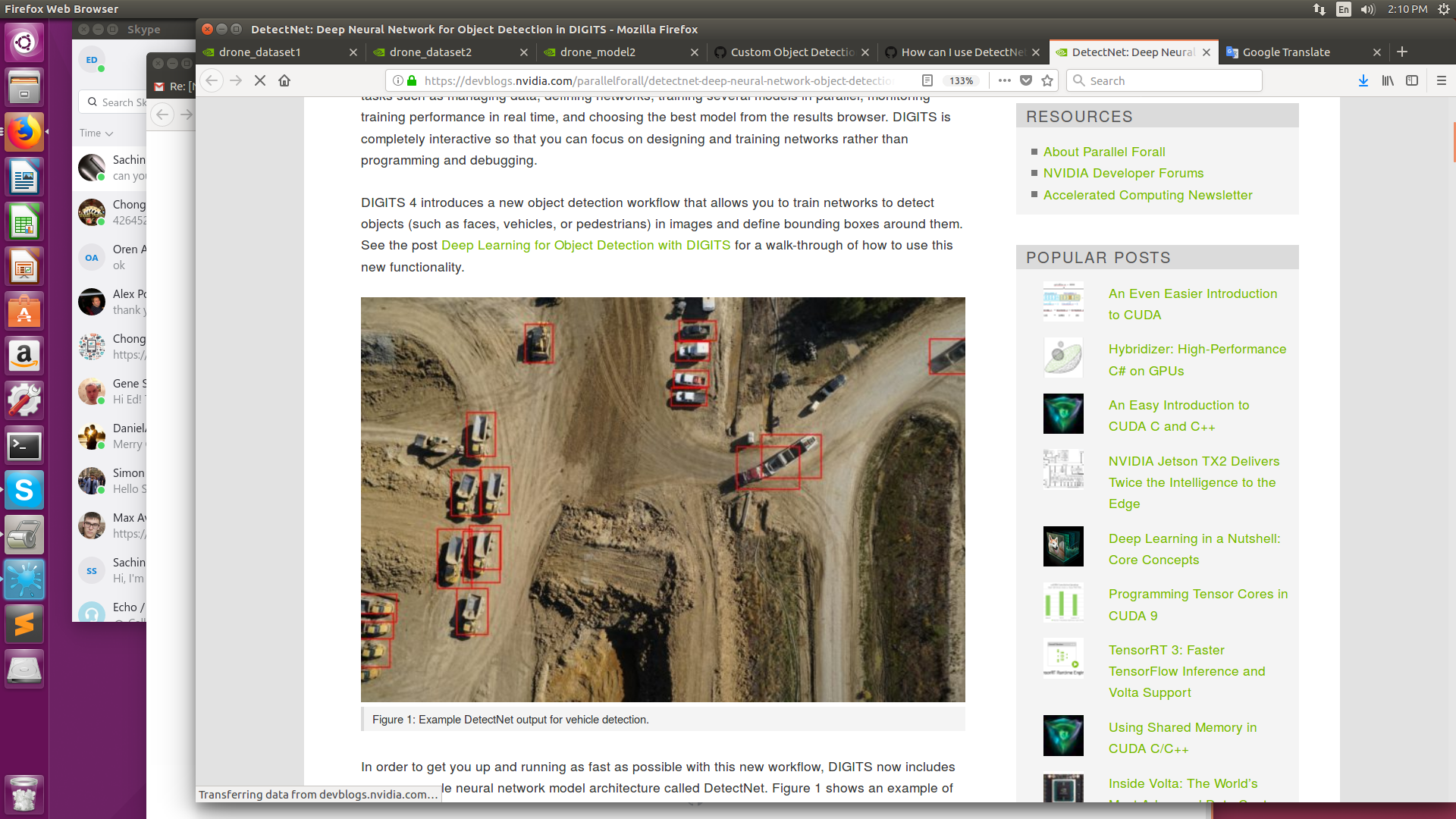Screen dimensions: 1456x819
Task: Open LibreOffice Calc from the dock
Action: point(24,221)
